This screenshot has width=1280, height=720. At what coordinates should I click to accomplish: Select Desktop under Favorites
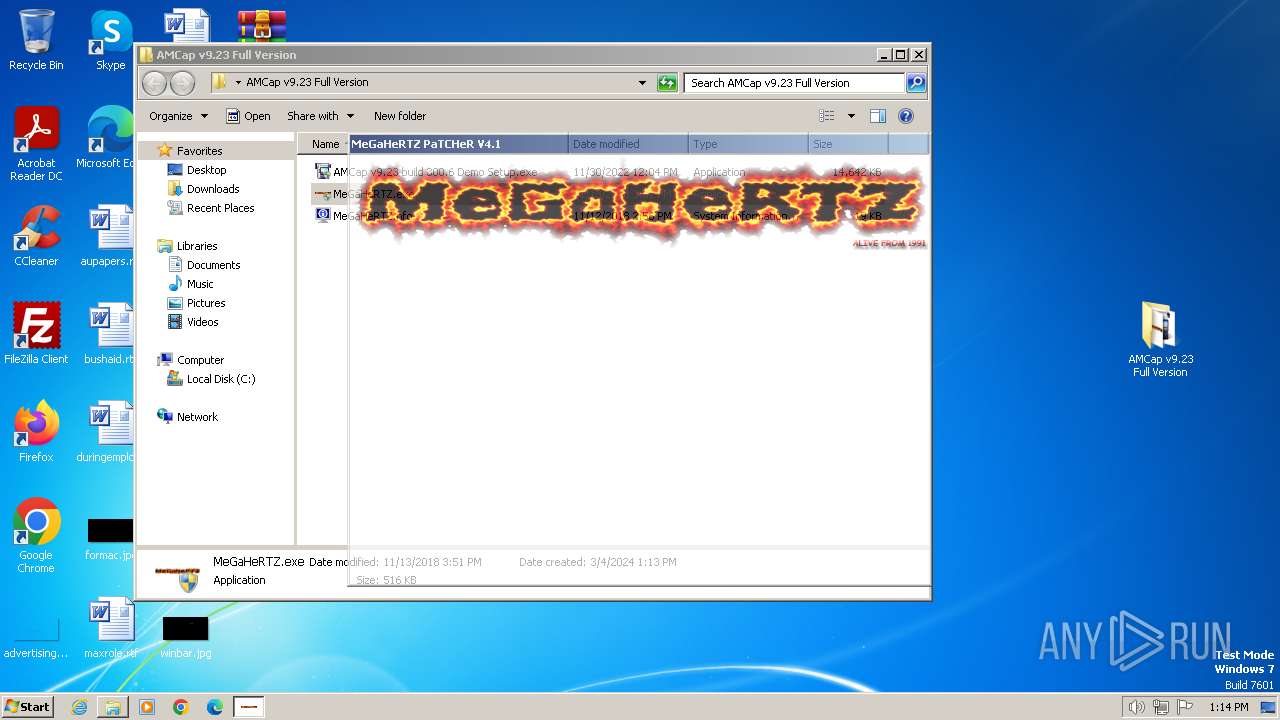[206, 170]
